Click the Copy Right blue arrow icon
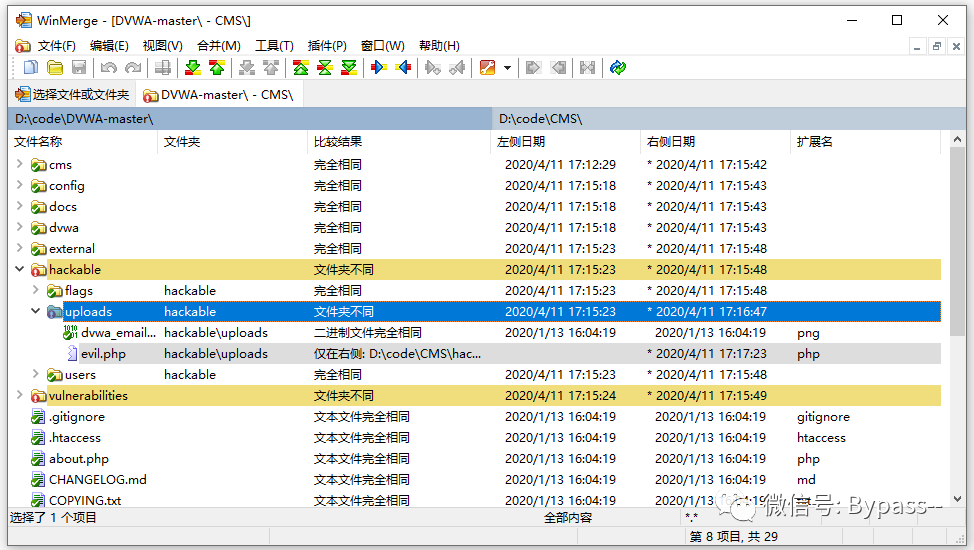 (378, 67)
